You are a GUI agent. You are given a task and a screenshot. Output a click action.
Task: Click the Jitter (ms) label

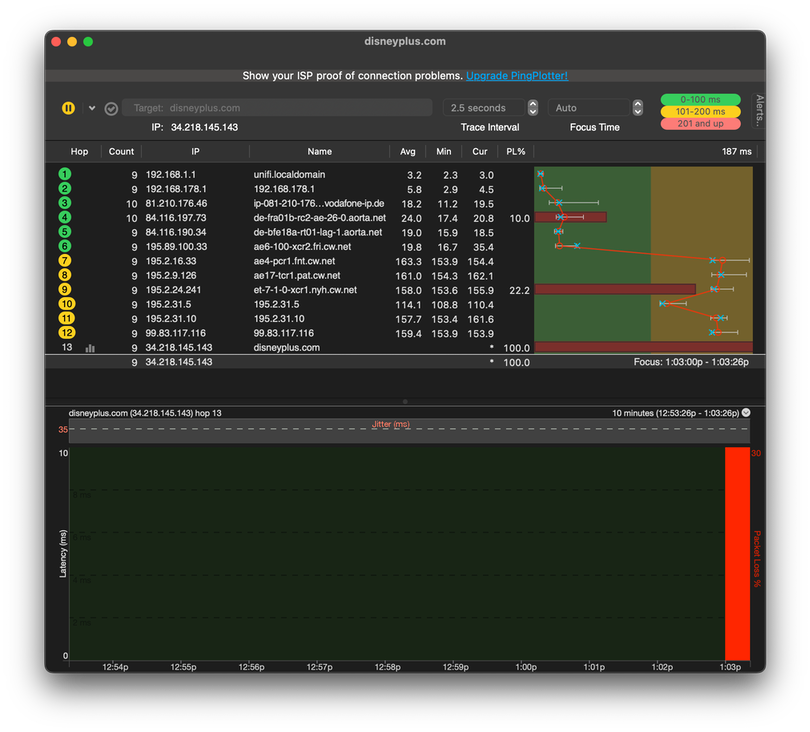point(391,424)
